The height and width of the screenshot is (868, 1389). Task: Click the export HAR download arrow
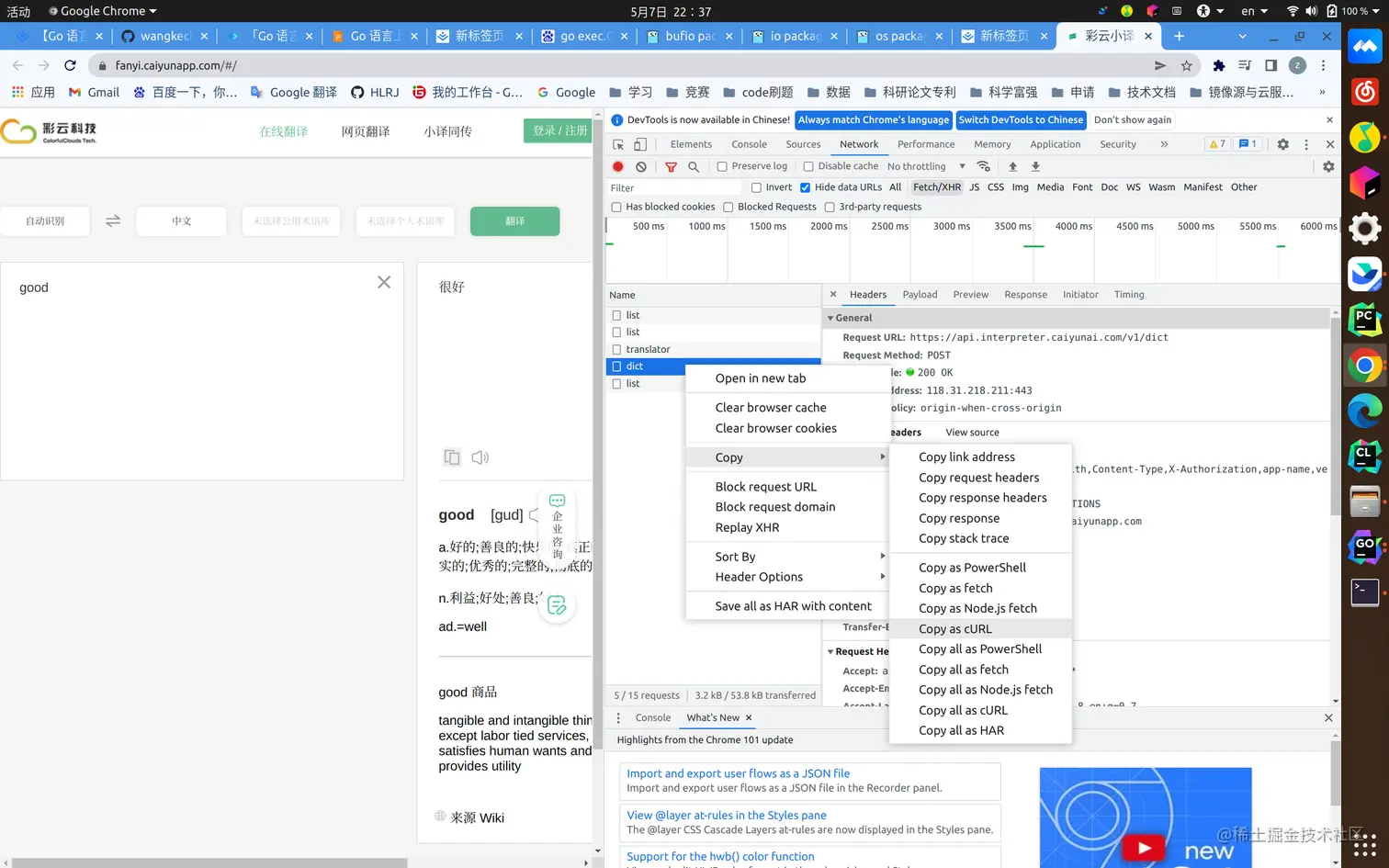click(x=1035, y=166)
